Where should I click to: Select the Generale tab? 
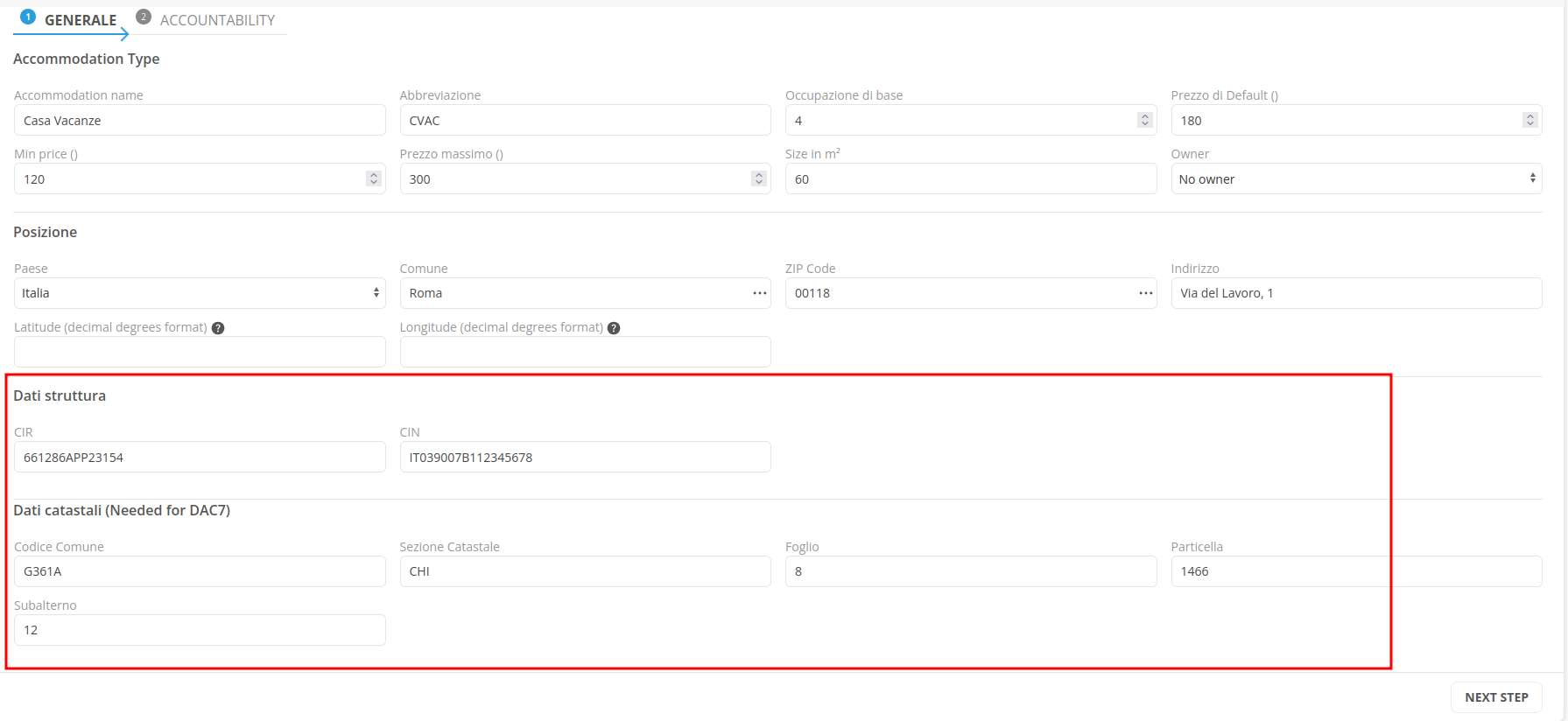(x=79, y=20)
